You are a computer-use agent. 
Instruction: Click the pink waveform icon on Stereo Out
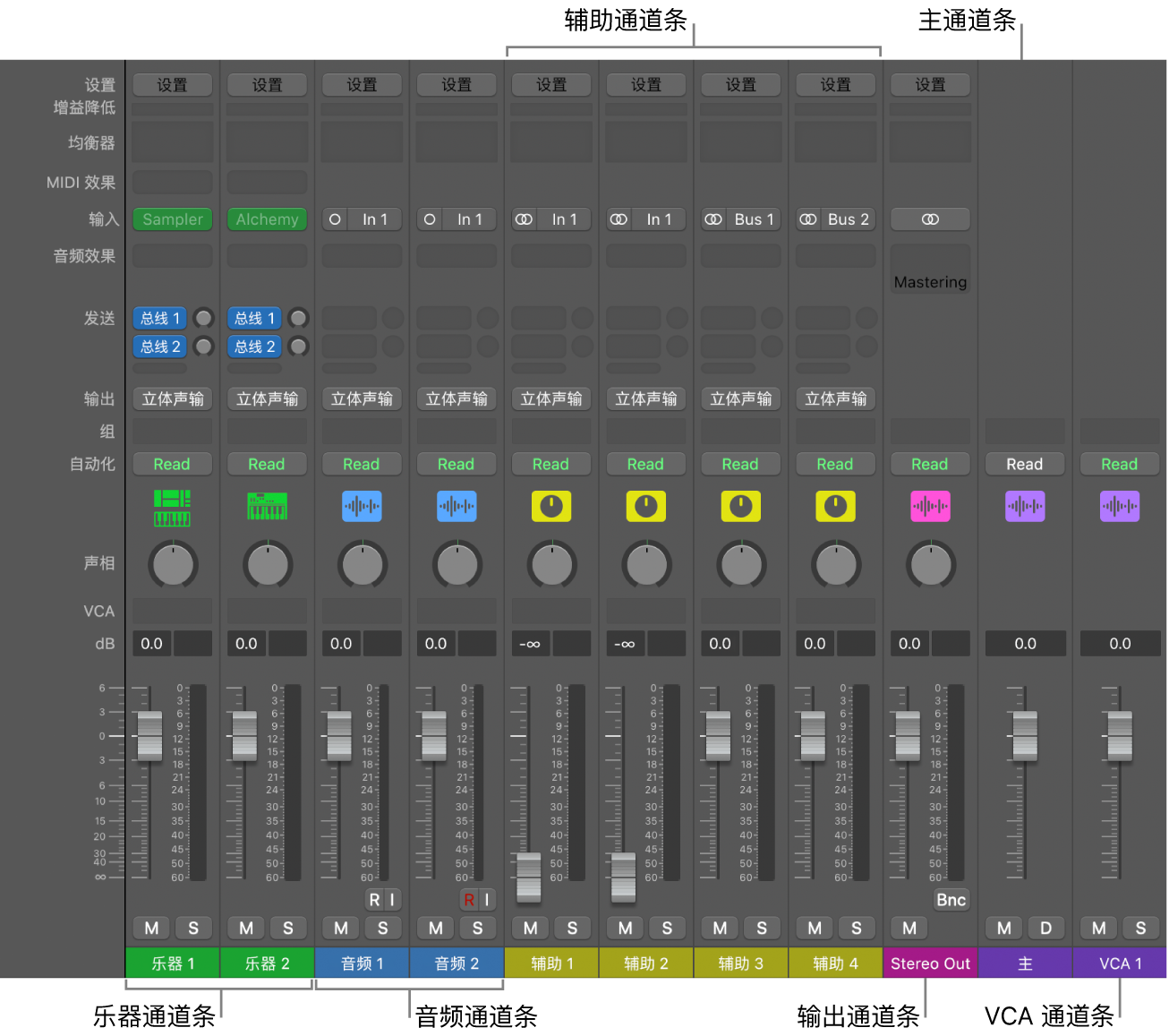930,506
